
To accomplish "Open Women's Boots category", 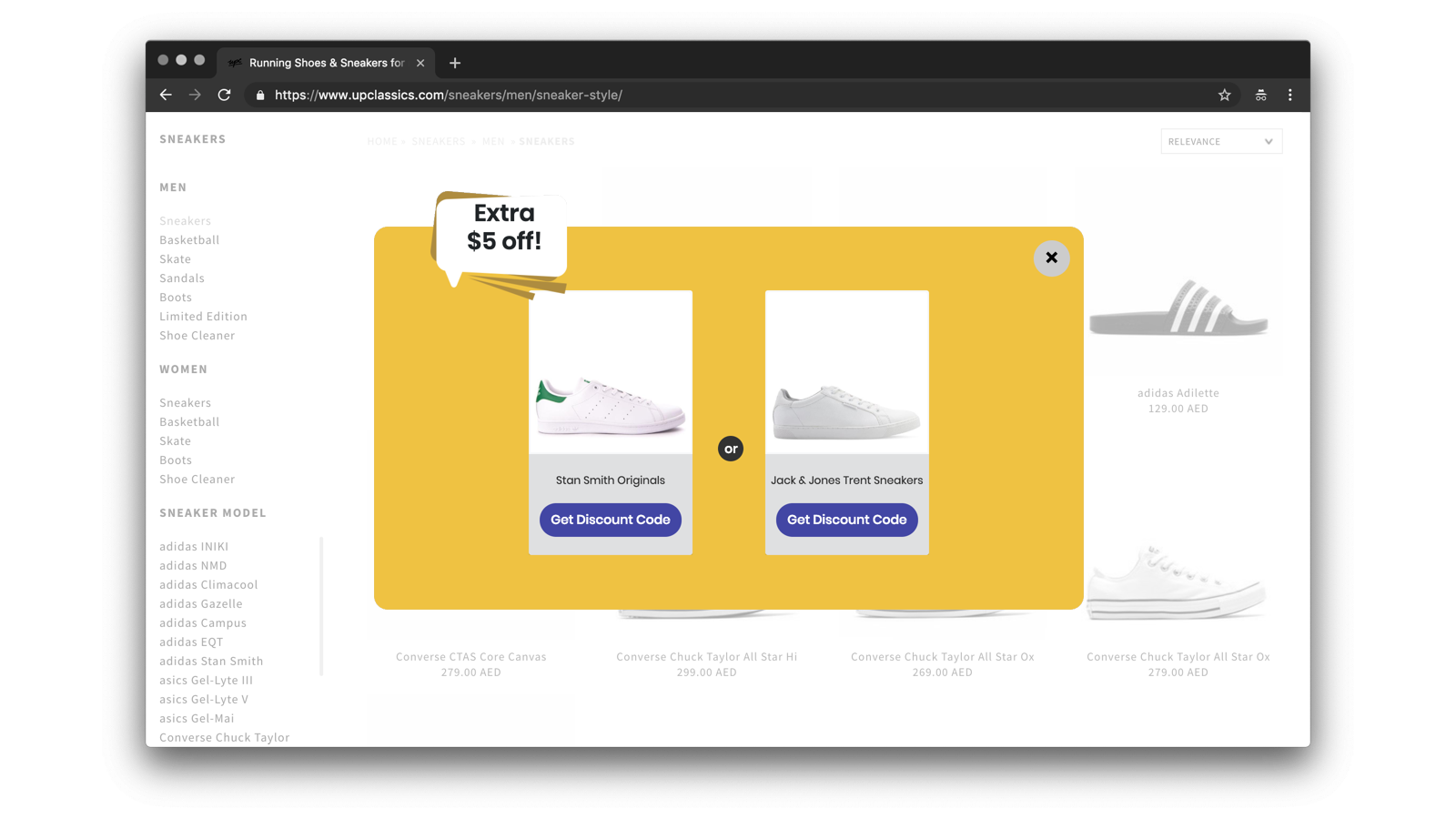I will [176, 460].
